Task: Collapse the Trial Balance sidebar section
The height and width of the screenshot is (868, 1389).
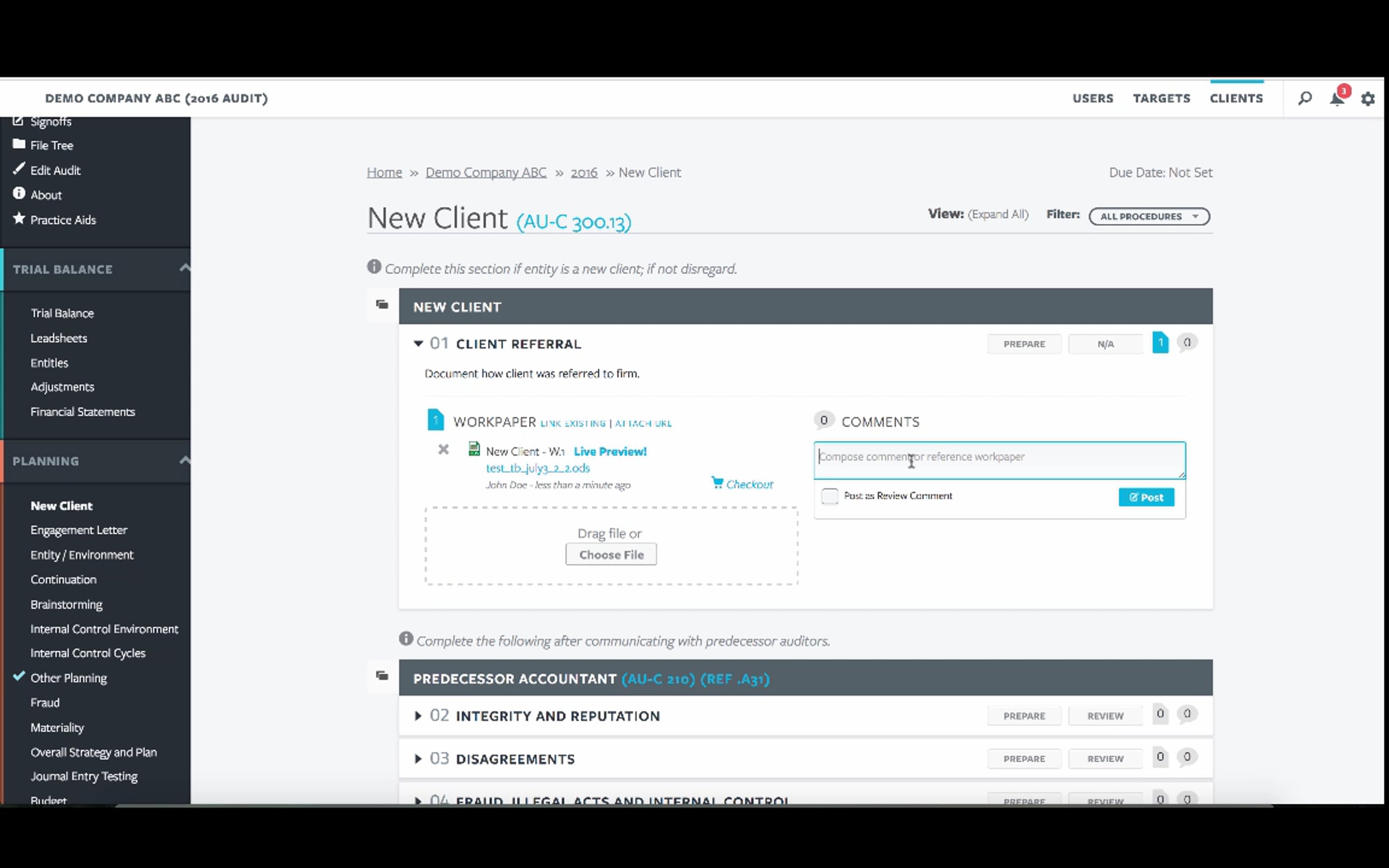Action: 184,268
